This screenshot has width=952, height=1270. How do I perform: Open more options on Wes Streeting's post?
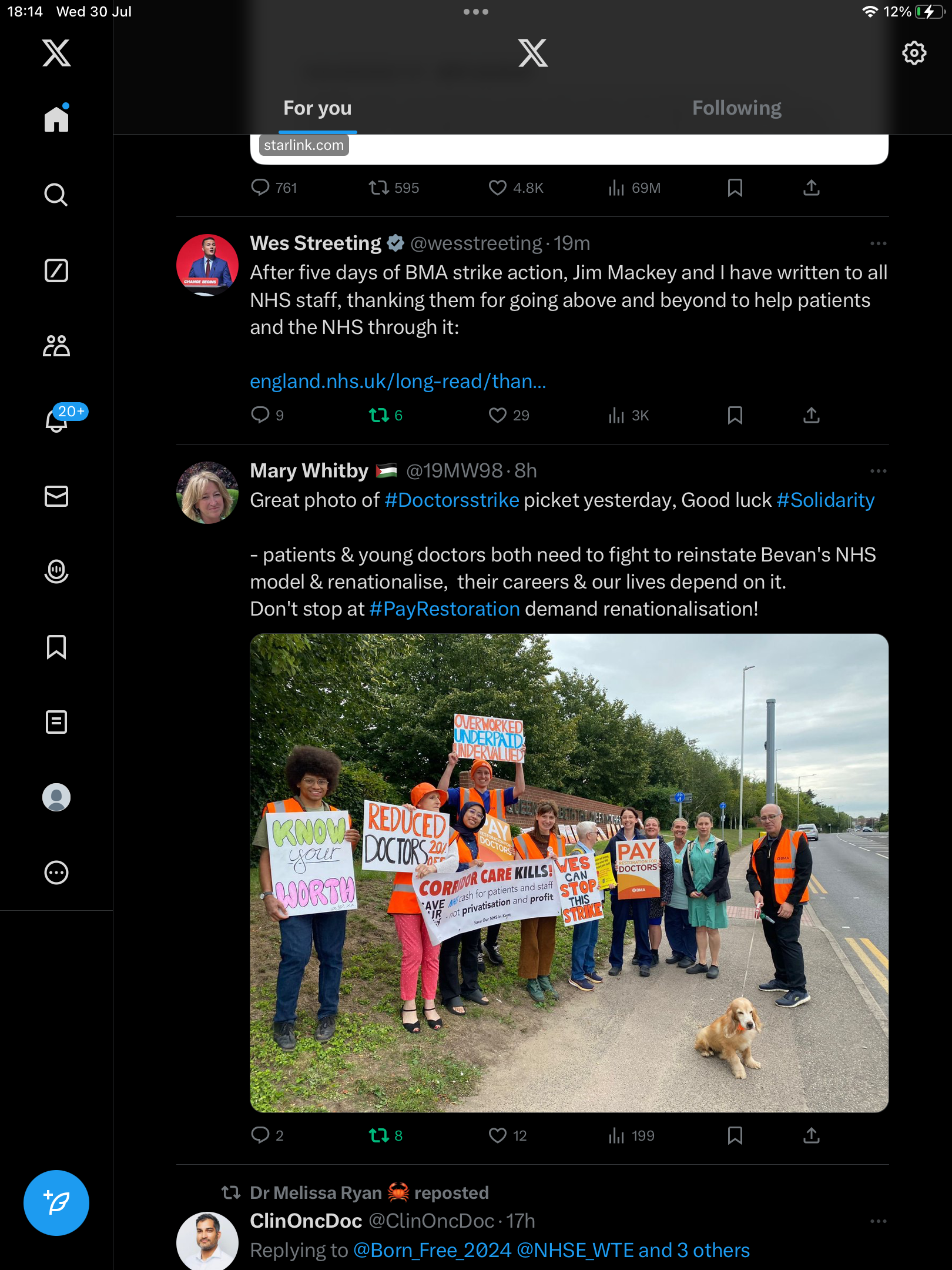(878, 243)
